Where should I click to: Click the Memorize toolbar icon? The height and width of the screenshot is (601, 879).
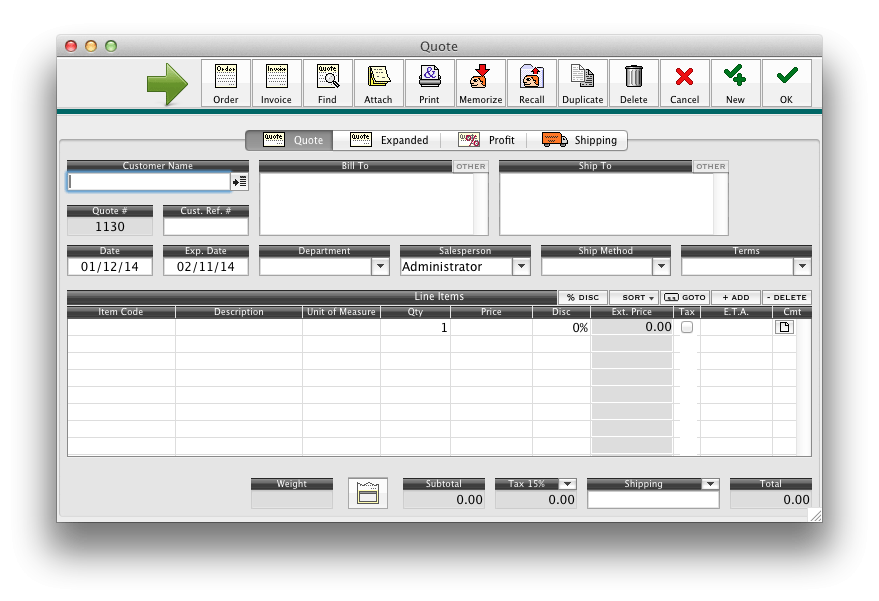coord(480,83)
